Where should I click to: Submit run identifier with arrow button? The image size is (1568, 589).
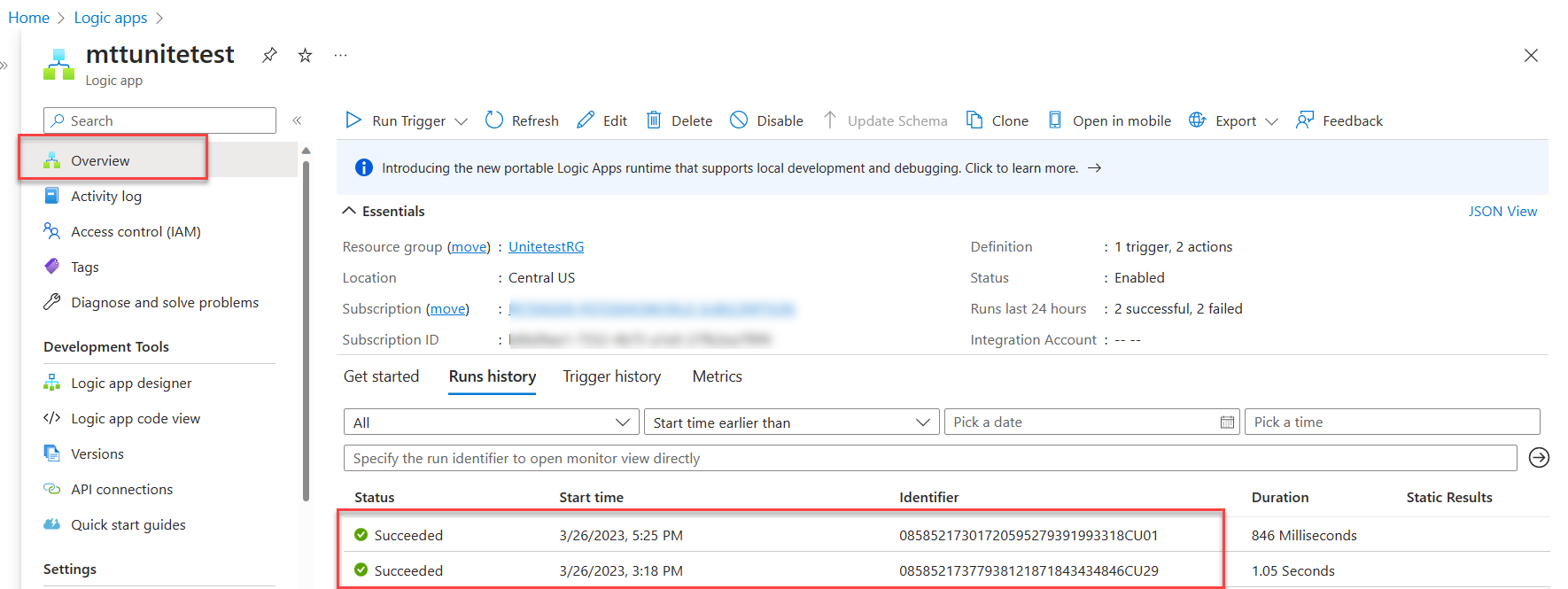coord(1539,458)
